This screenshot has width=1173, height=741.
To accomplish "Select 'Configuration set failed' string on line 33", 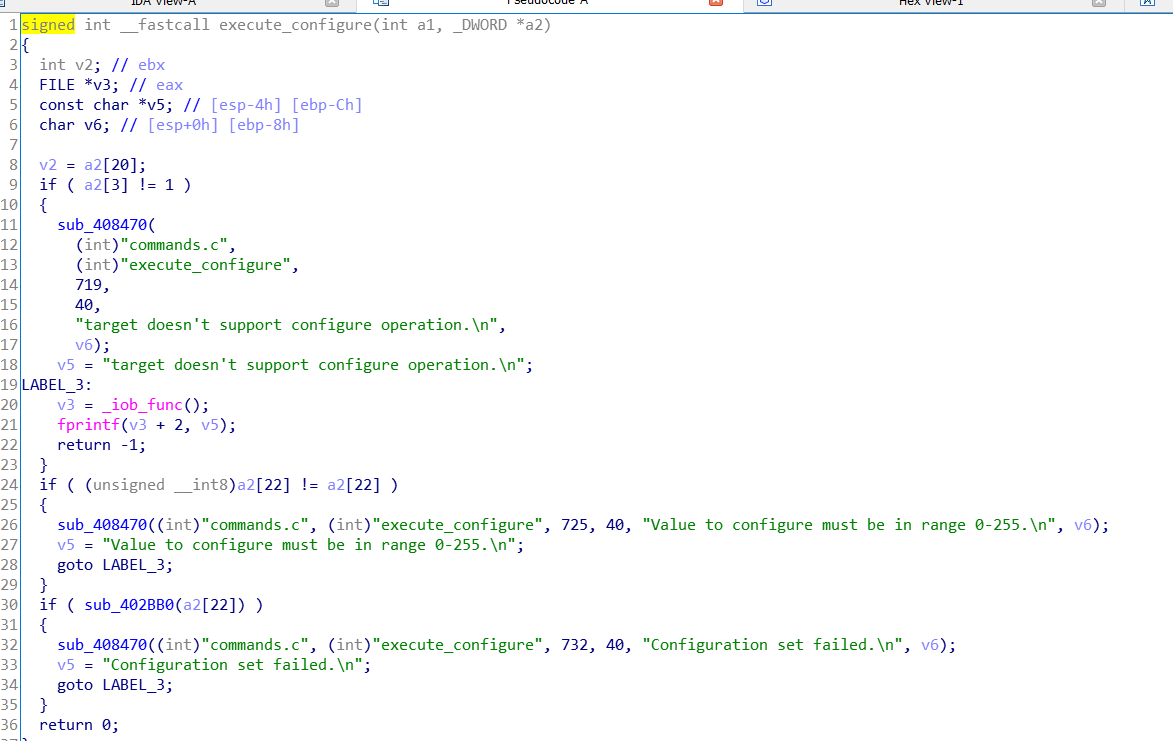I will [x=233, y=665].
